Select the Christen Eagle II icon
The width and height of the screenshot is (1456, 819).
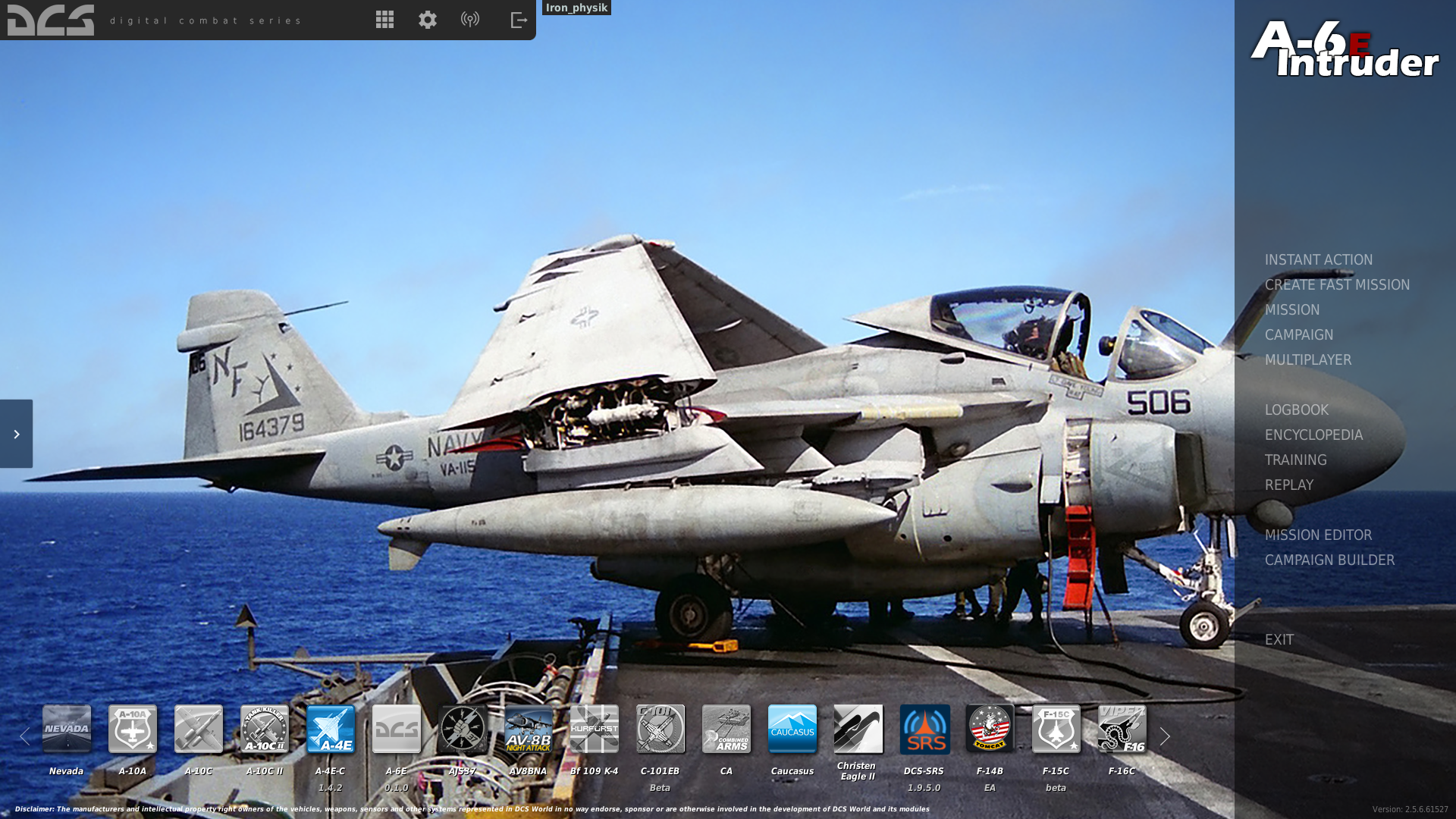tap(858, 729)
